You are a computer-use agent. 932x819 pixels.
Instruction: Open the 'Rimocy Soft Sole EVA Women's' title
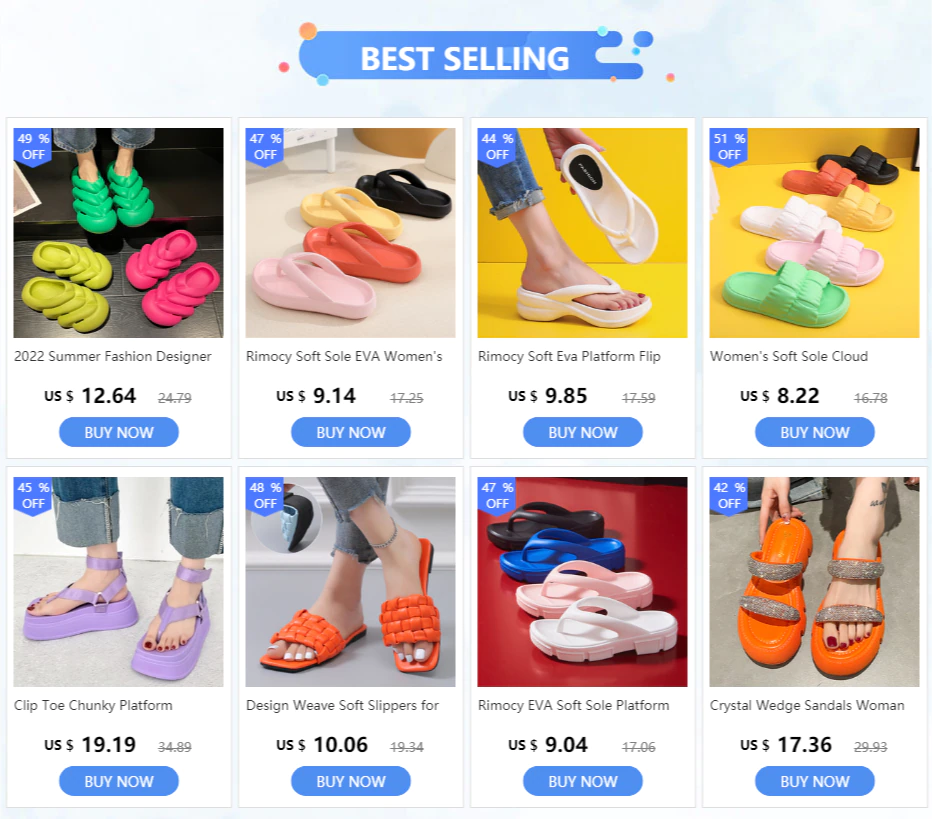click(344, 356)
